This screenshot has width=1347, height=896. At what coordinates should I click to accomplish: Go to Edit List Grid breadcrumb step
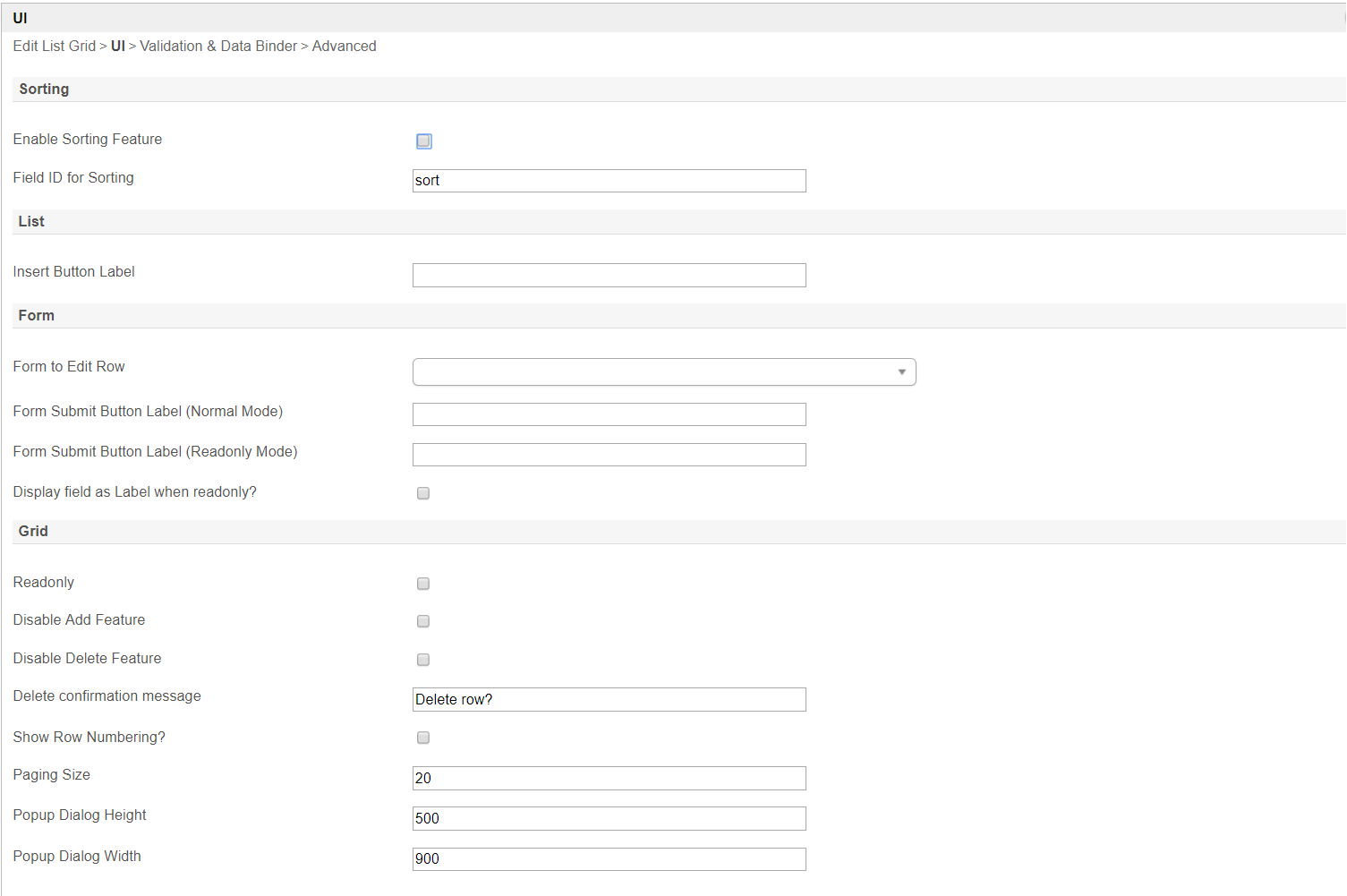click(54, 46)
